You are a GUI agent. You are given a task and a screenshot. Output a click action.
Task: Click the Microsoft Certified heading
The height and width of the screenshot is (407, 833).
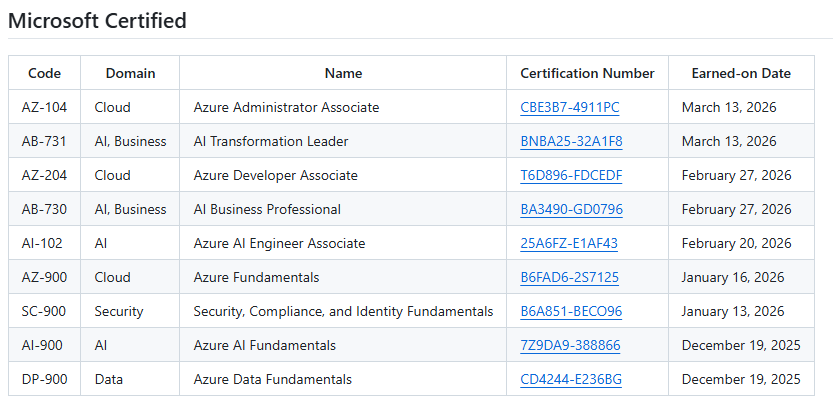(97, 21)
